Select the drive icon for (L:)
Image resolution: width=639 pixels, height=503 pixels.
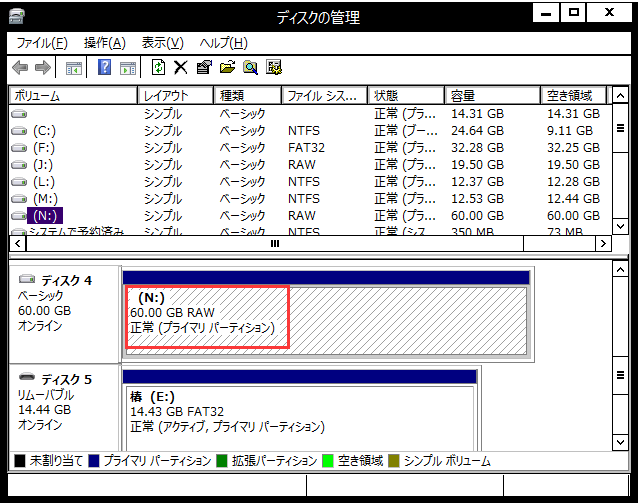[19, 182]
